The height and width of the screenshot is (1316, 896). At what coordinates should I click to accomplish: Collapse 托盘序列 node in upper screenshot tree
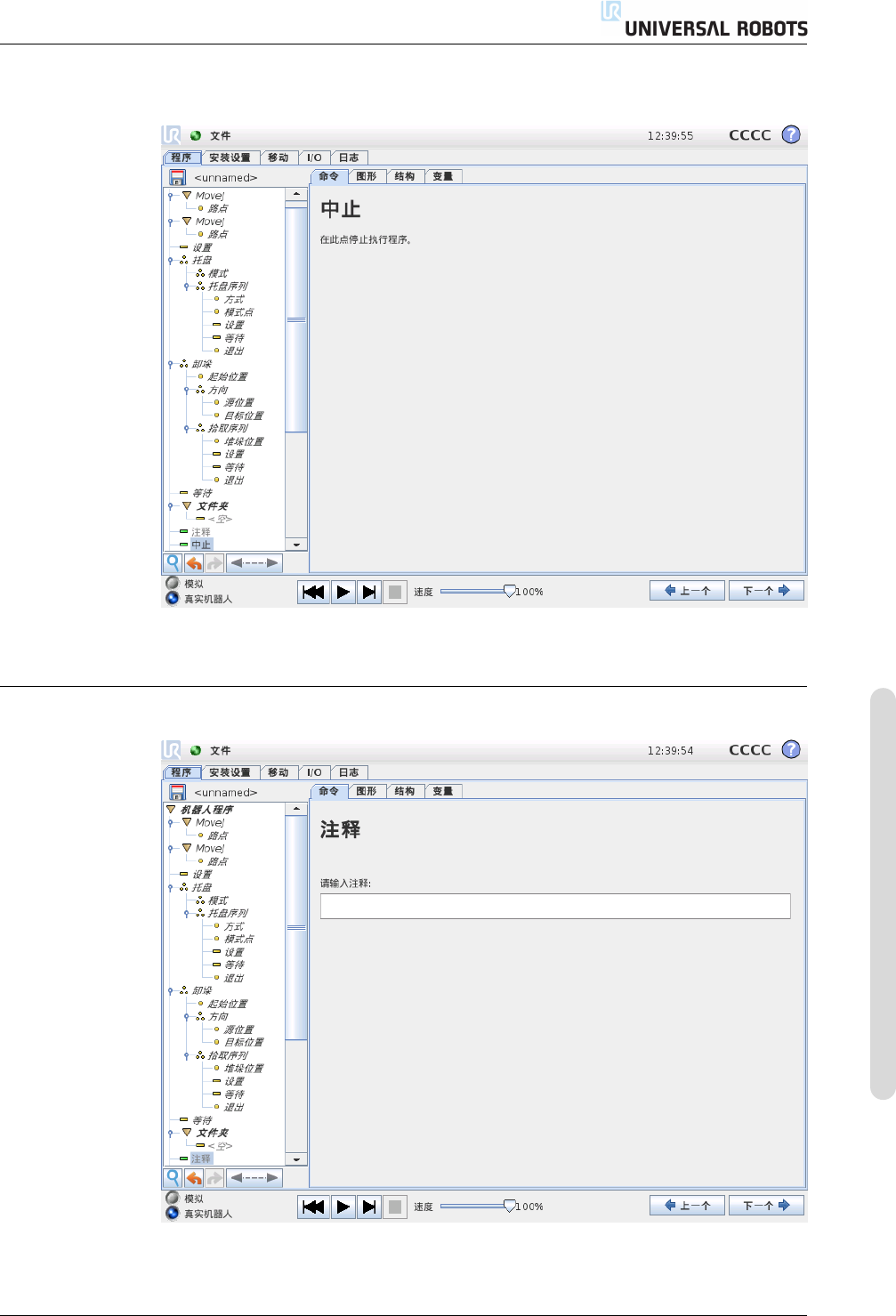tap(186, 287)
